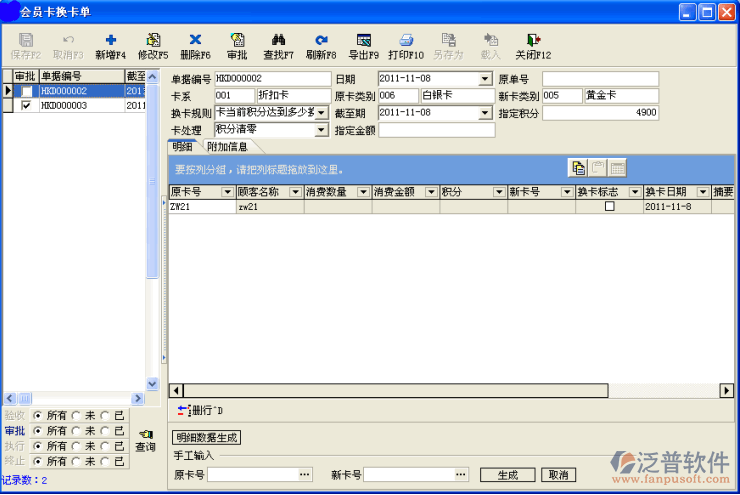Click the 单据编号 column header
Screen dimensions: 740x495
[x=82, y=76]
